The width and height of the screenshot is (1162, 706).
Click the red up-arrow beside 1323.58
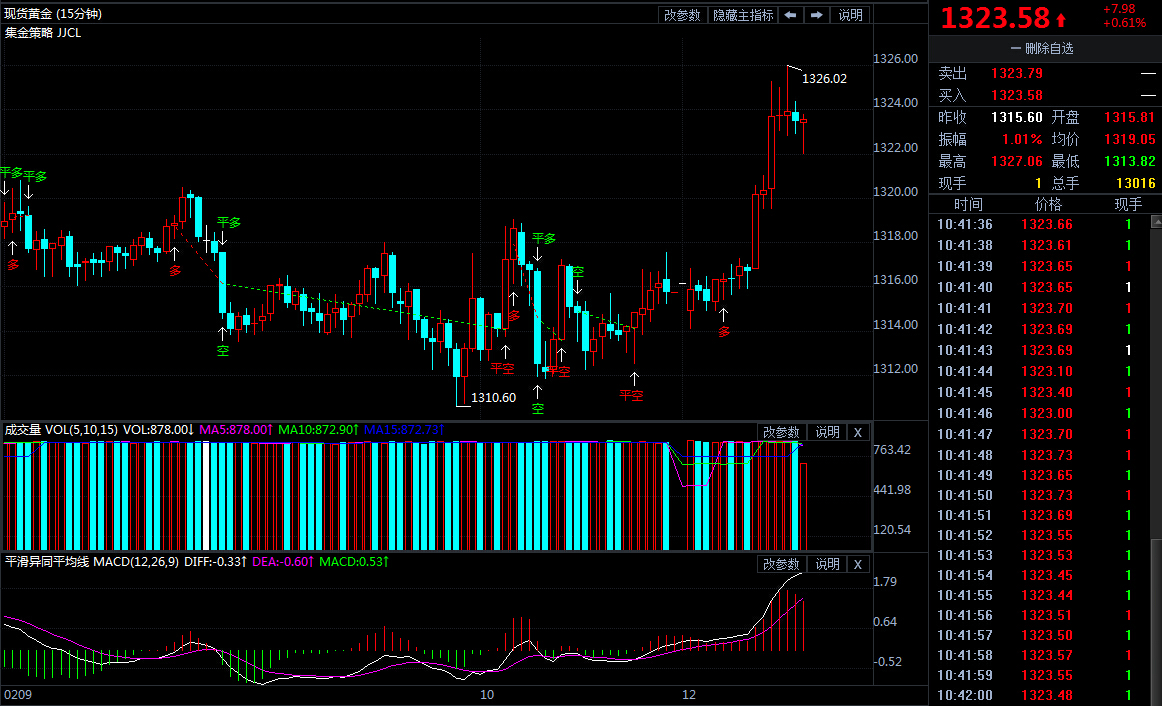pos(1061,19)
